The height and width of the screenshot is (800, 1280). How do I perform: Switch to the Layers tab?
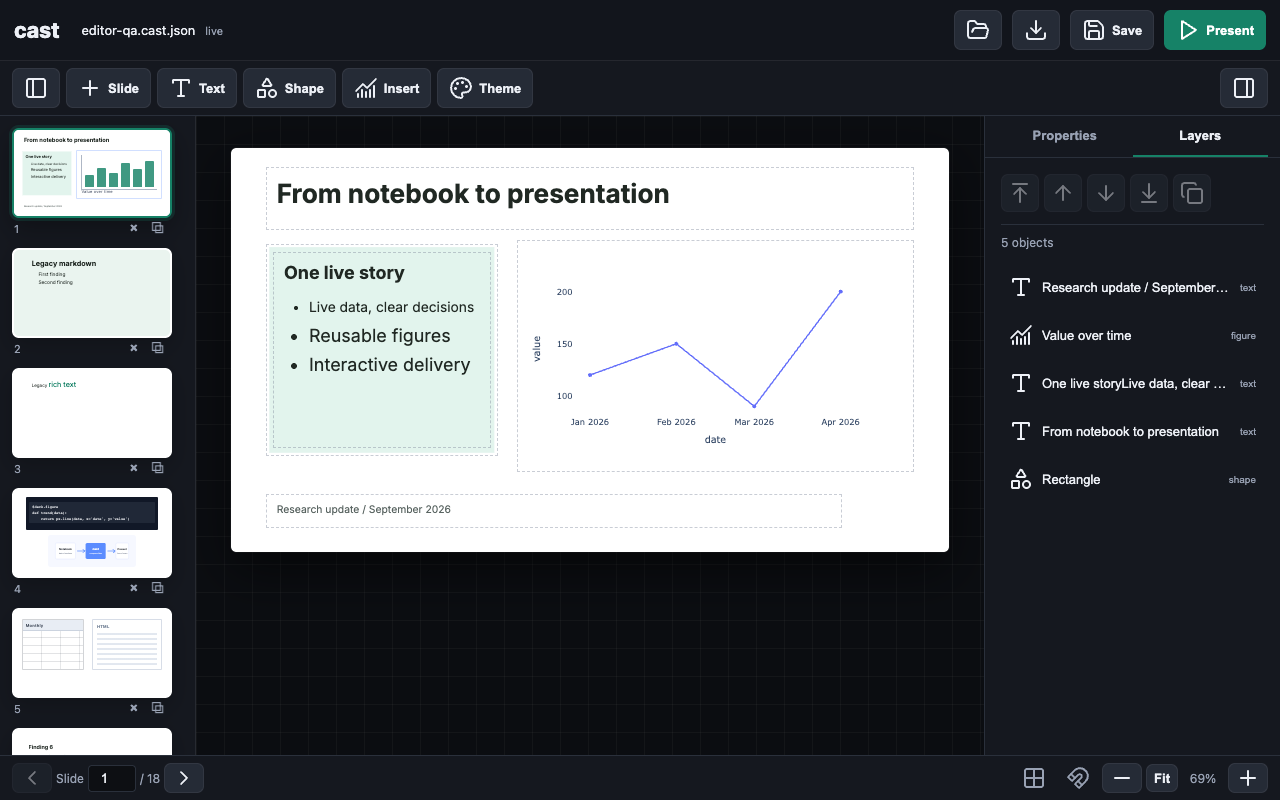1200,135
